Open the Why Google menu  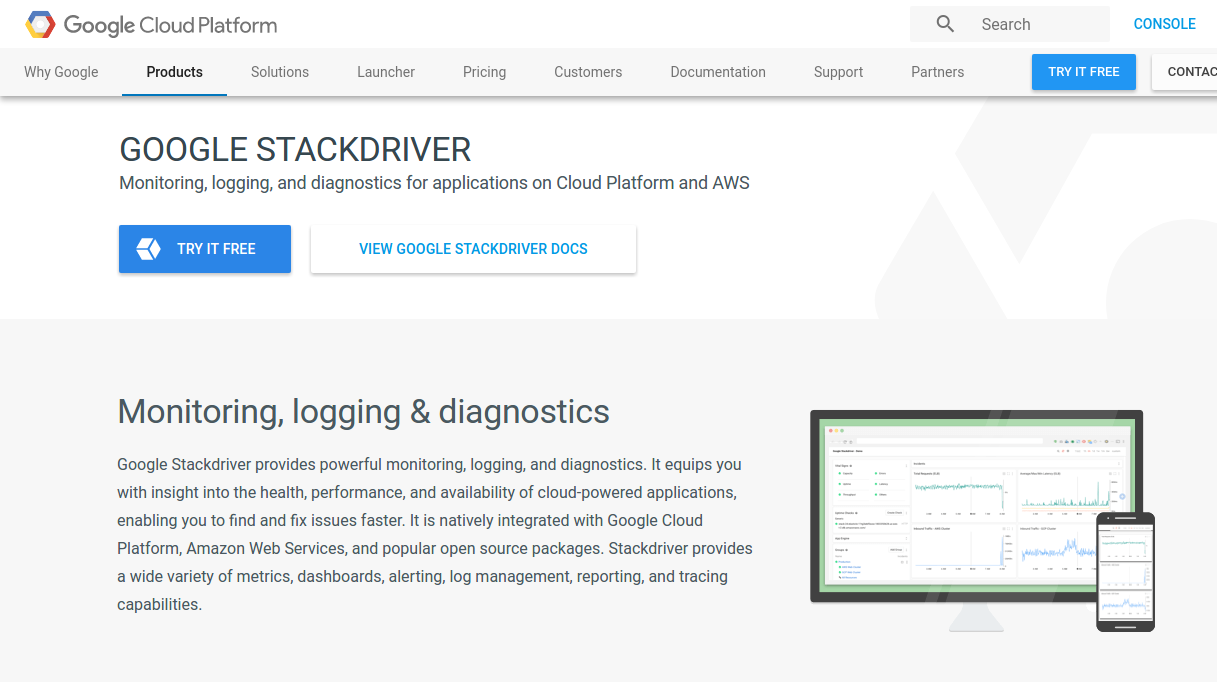tap(61, 72)
